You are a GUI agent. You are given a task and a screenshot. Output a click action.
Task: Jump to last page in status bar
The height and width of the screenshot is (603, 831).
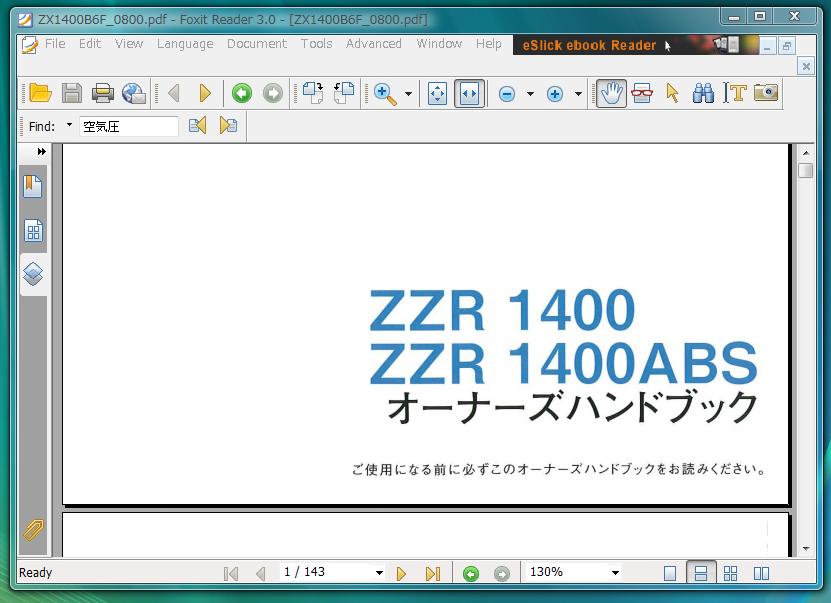[433, 573]
